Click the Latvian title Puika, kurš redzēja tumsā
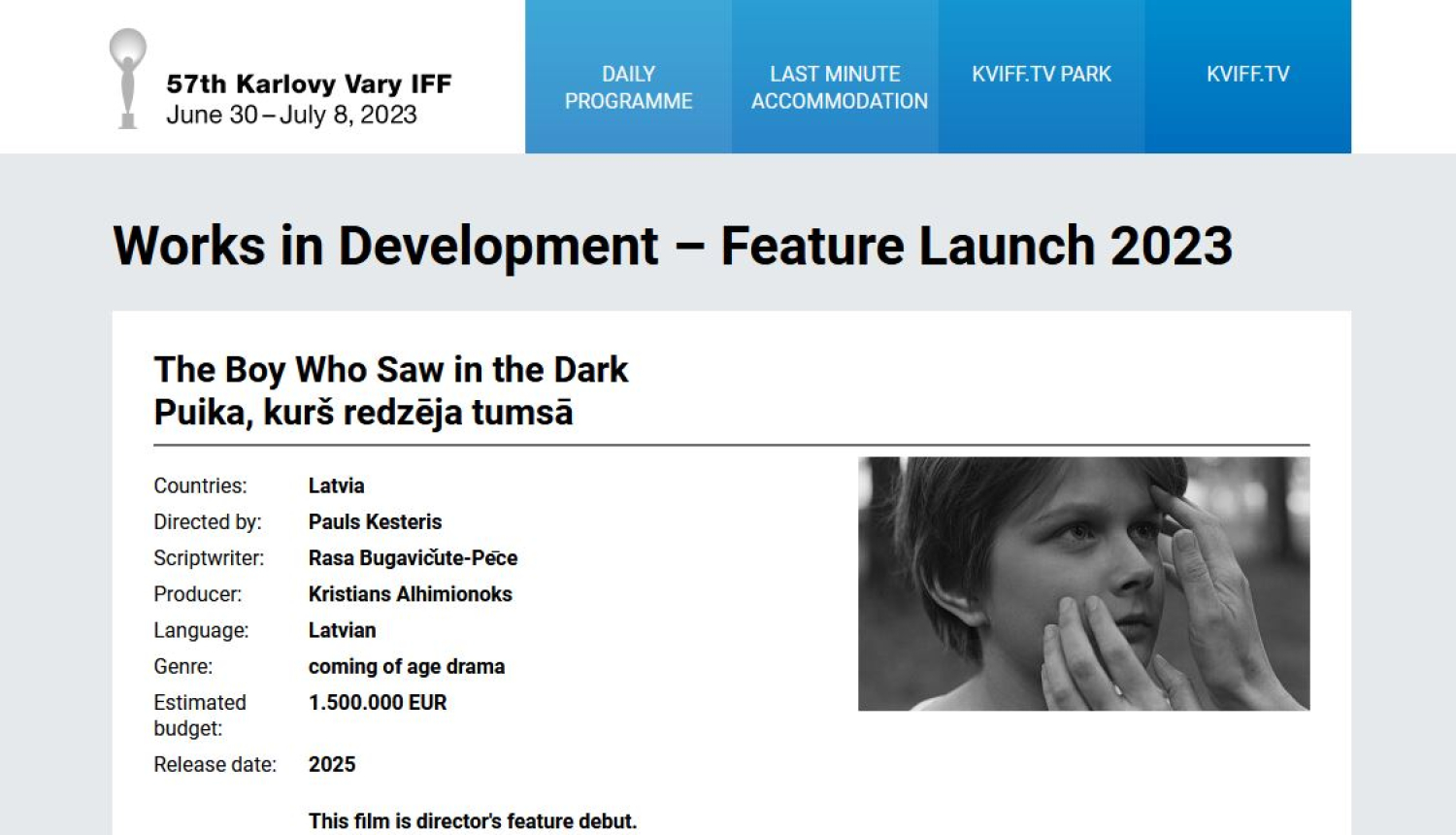 363,413
